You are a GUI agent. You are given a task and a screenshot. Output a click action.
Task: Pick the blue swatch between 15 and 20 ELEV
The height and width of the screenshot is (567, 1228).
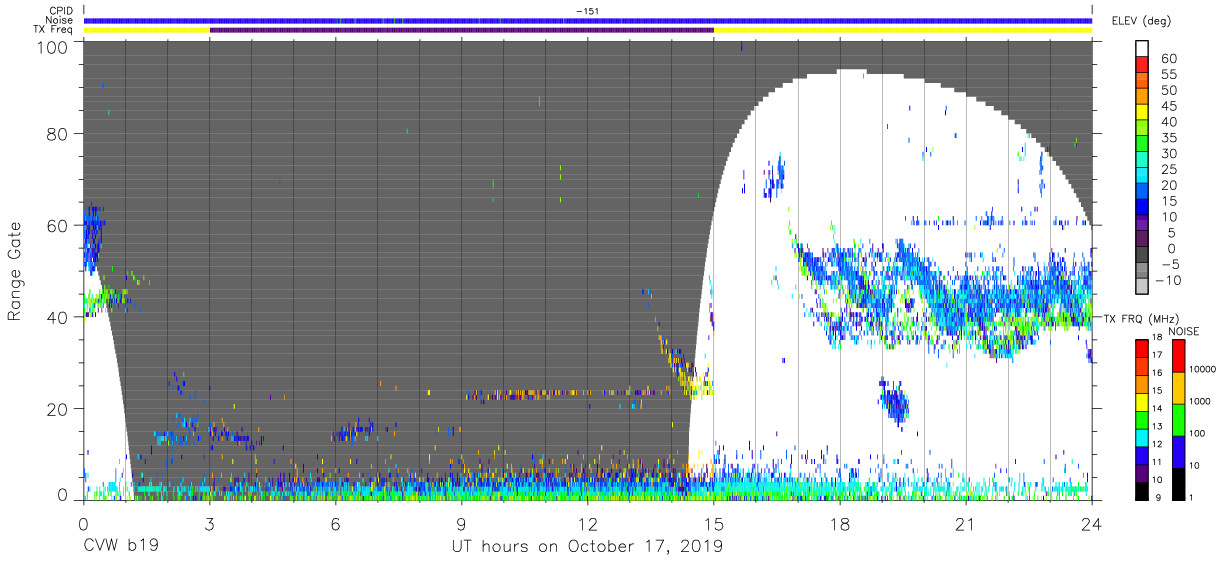tap(1143, 193)
